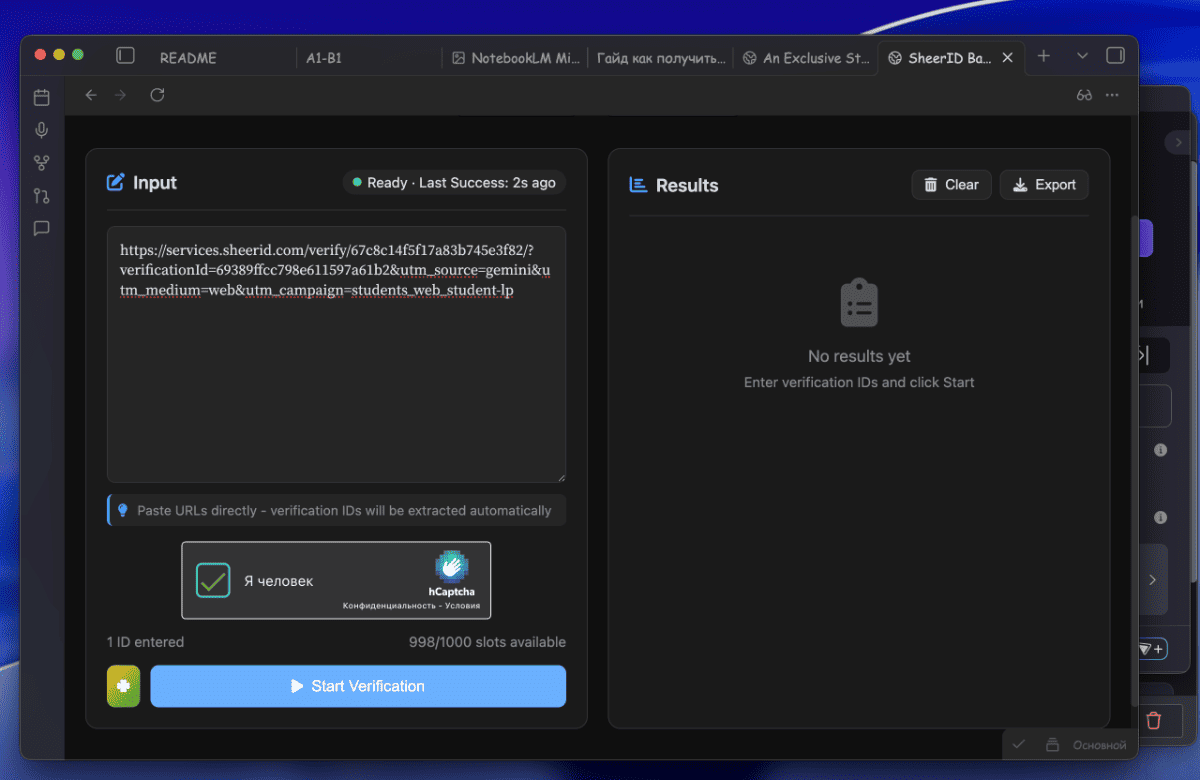Expand the tab list dropdown chevron
Image resolution: width=1200 pixels, height=780 pixels.
(1082, 56)
